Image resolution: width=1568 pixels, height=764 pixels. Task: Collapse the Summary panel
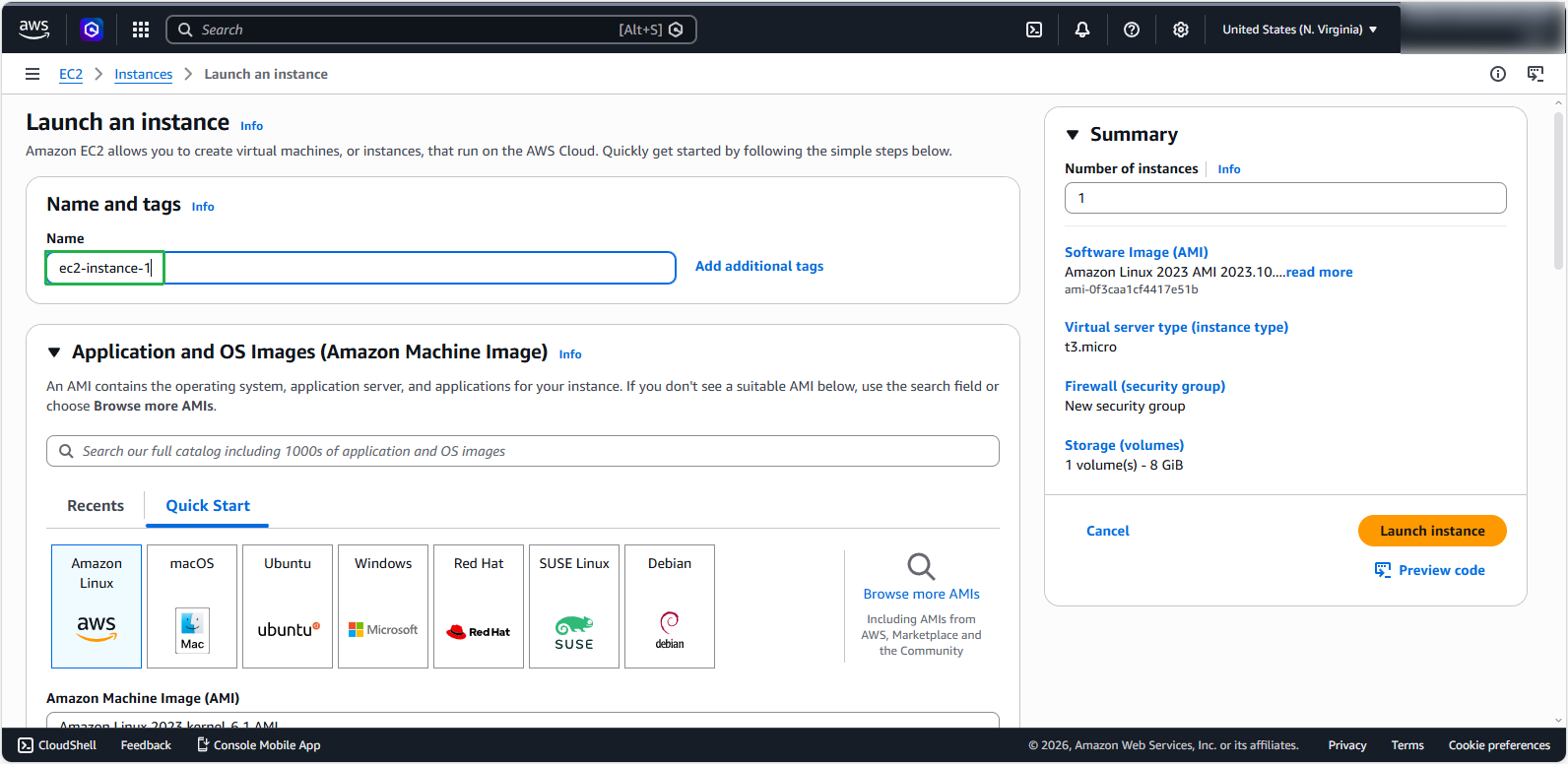(1073, 135)
